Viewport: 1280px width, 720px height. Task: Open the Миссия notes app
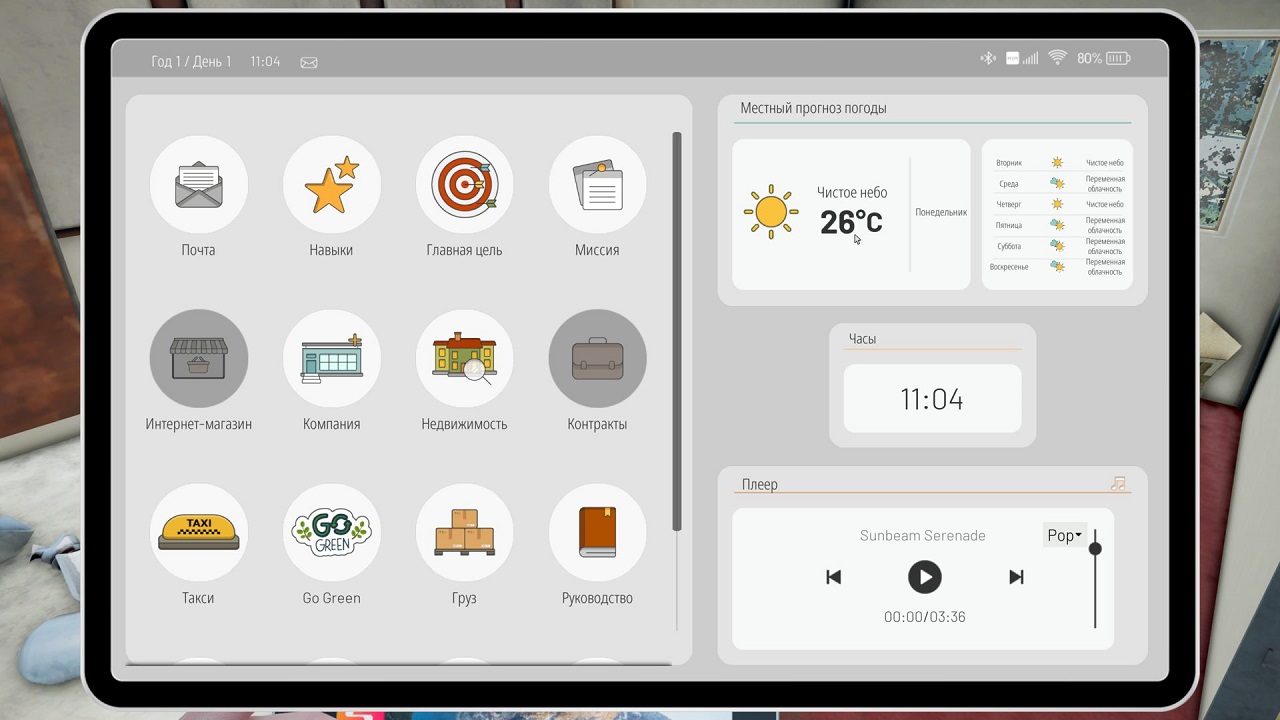click(x=597, y=185)
